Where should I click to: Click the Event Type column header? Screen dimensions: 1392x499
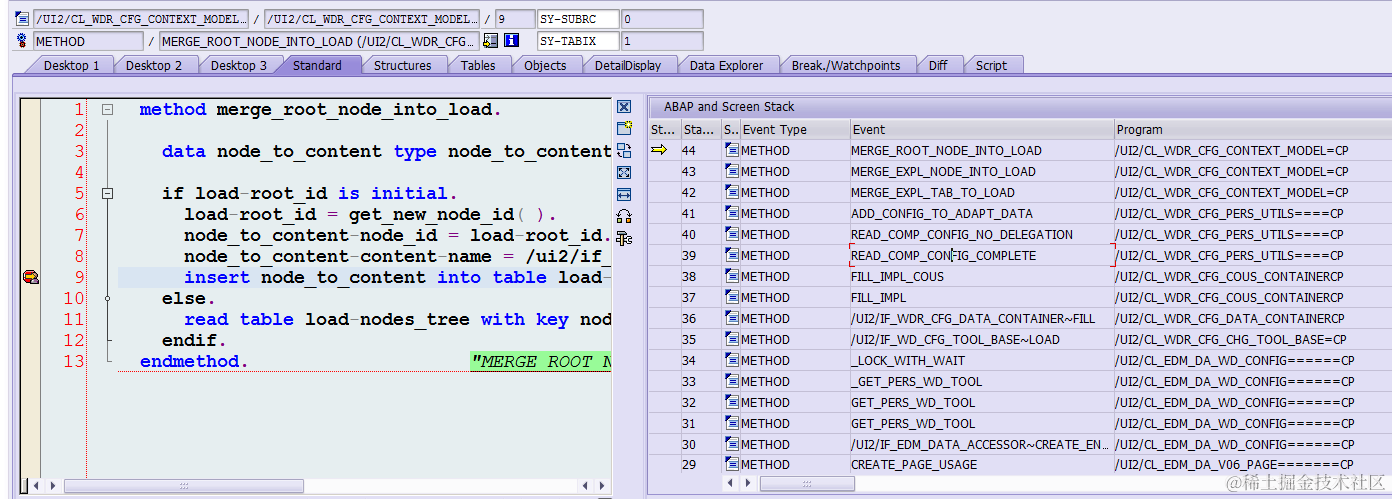pos(795,130)
